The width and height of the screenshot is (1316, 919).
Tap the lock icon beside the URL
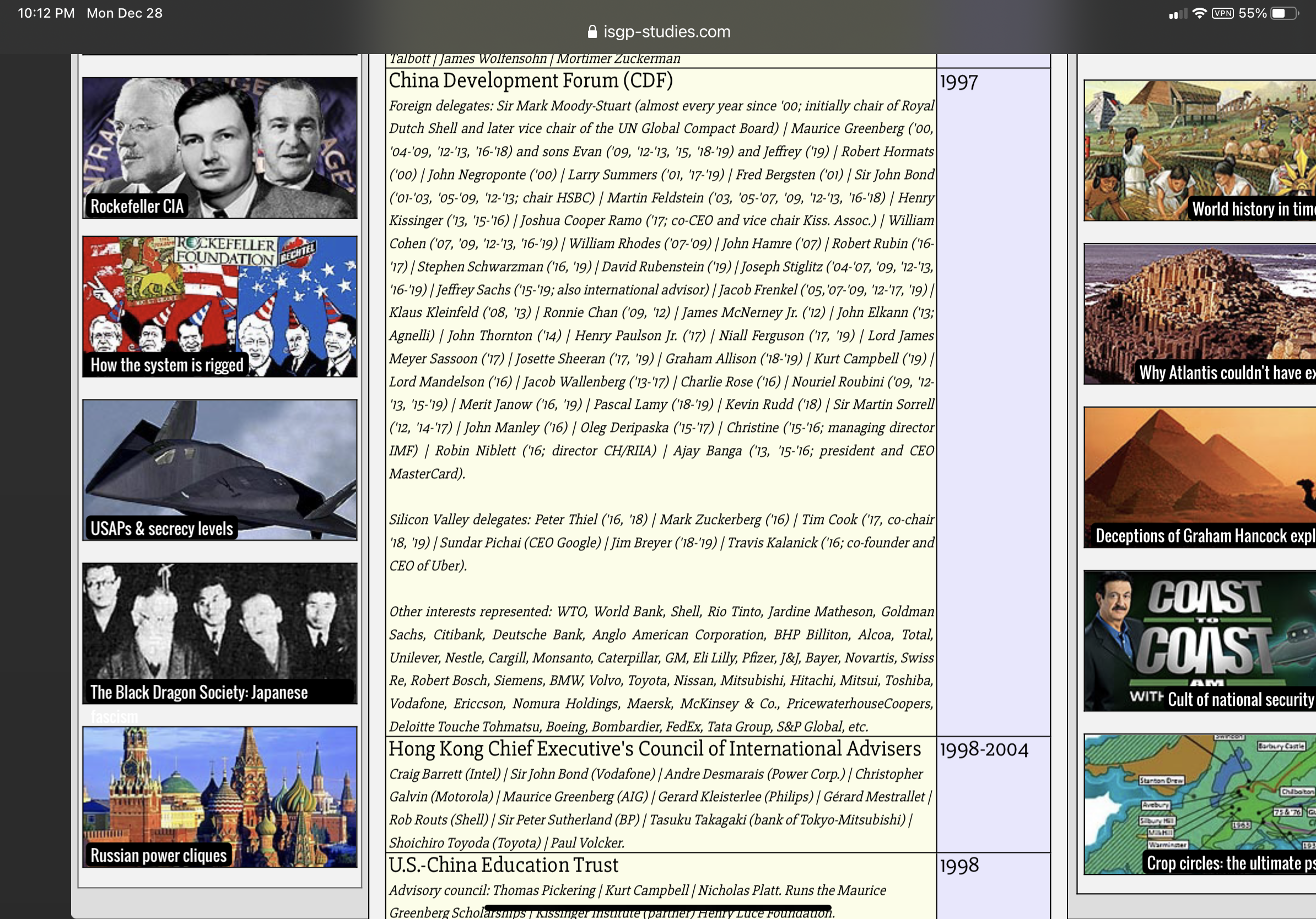592,31
